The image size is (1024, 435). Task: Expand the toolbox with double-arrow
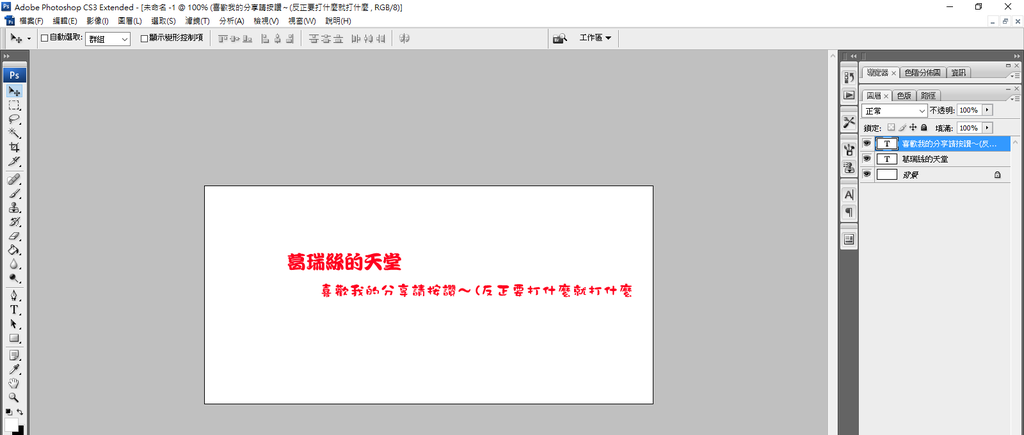coord(7,57)
